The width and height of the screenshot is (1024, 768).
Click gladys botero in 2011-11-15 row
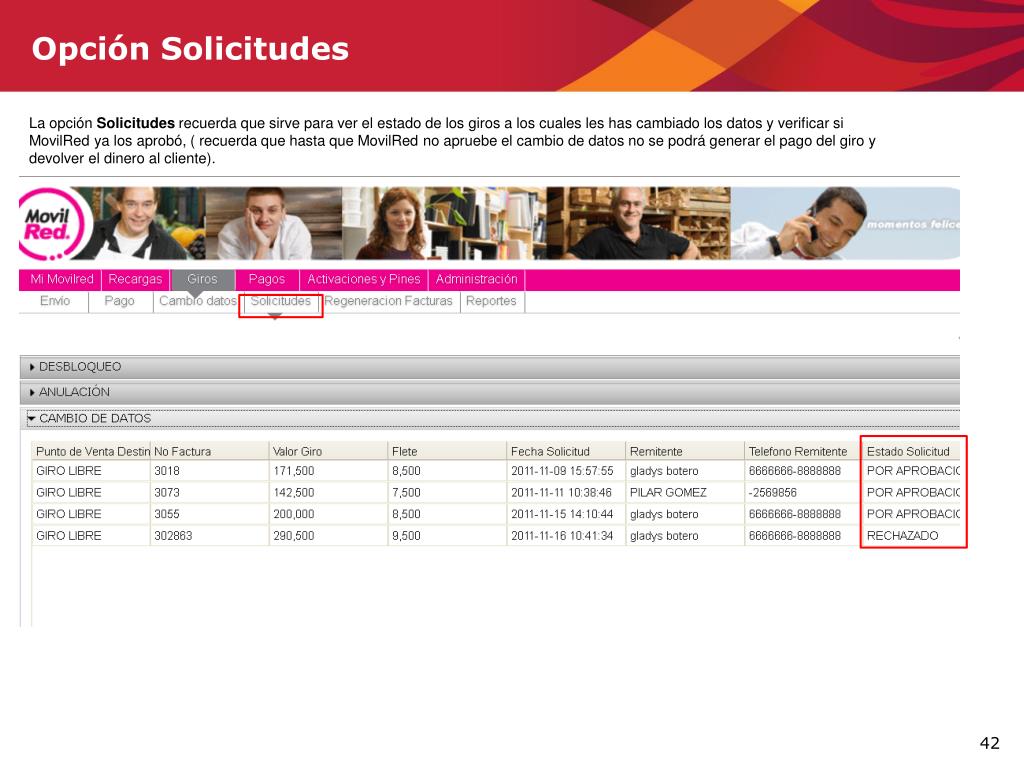[x=685, y=514]
